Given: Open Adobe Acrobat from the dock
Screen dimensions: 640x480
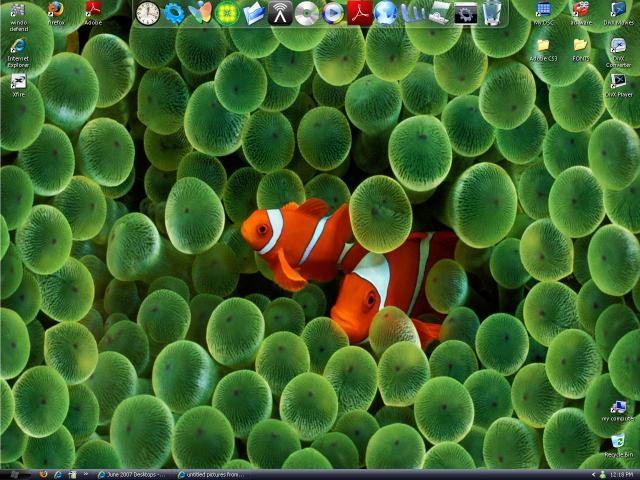Looking at the screenshot, I should point(360,13).
